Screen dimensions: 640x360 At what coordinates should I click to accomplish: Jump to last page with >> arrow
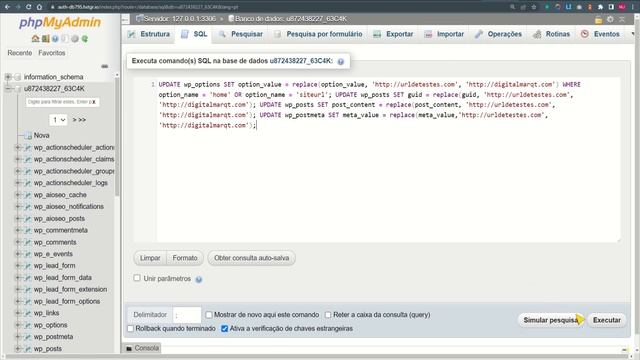point(82,120)
